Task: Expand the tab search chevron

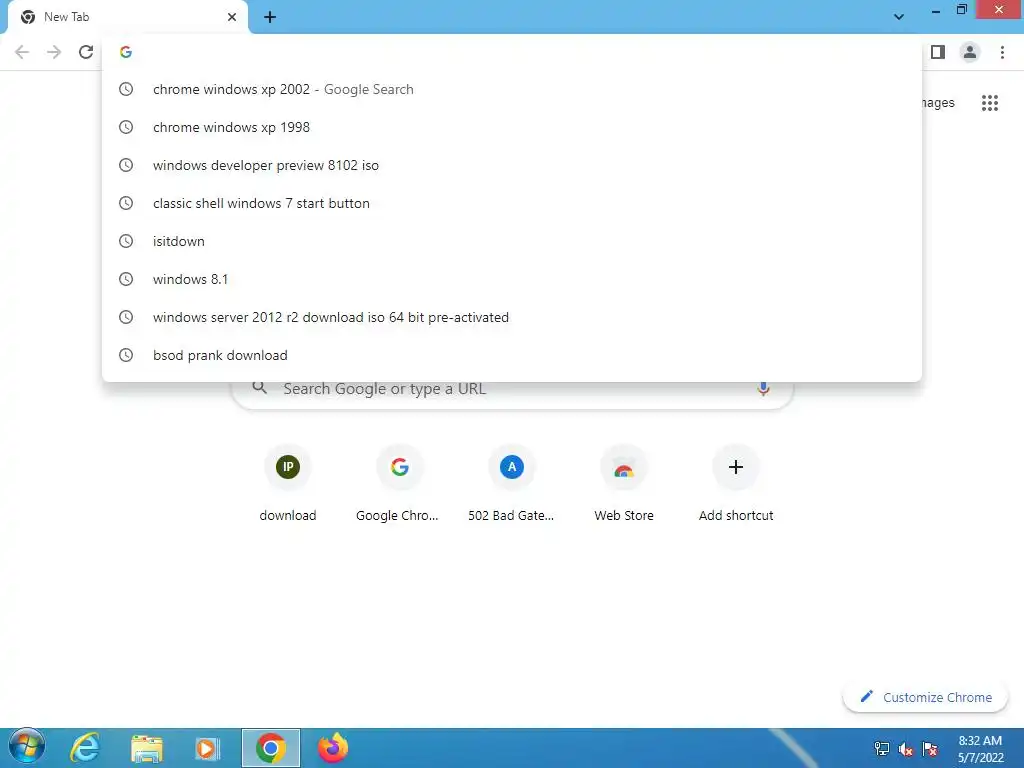Action: [899, 16]
